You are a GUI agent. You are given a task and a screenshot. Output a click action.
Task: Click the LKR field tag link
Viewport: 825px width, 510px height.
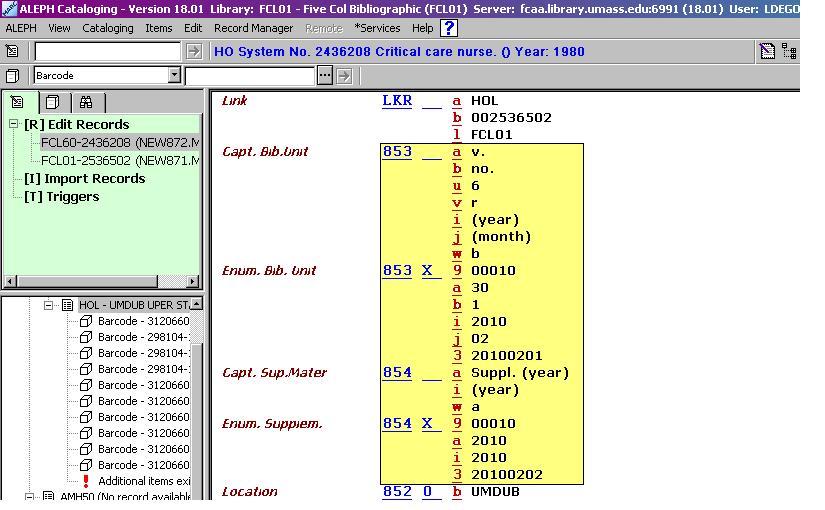[396, 101]
